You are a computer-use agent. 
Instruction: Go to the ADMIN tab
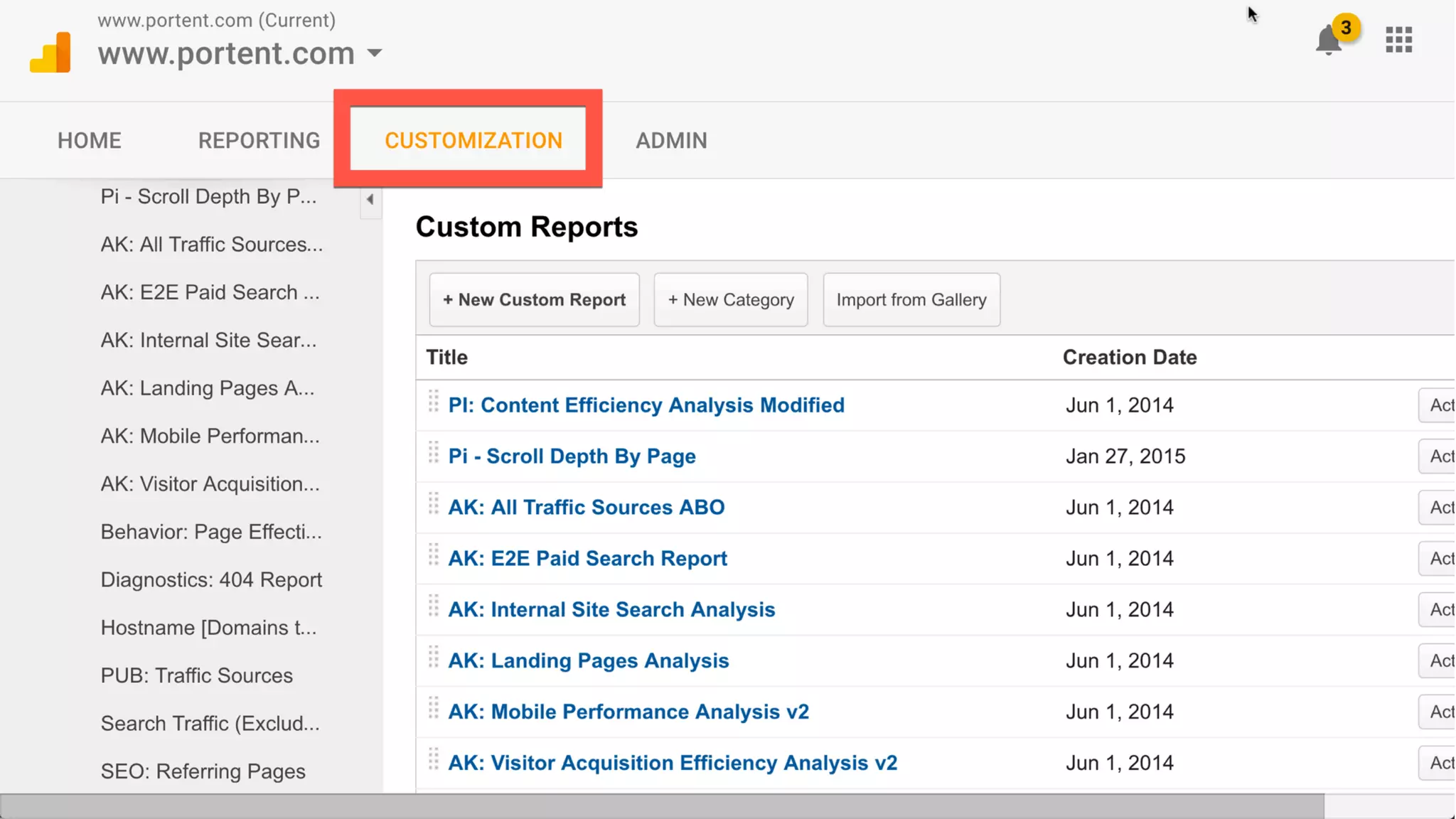click(671, 141)
